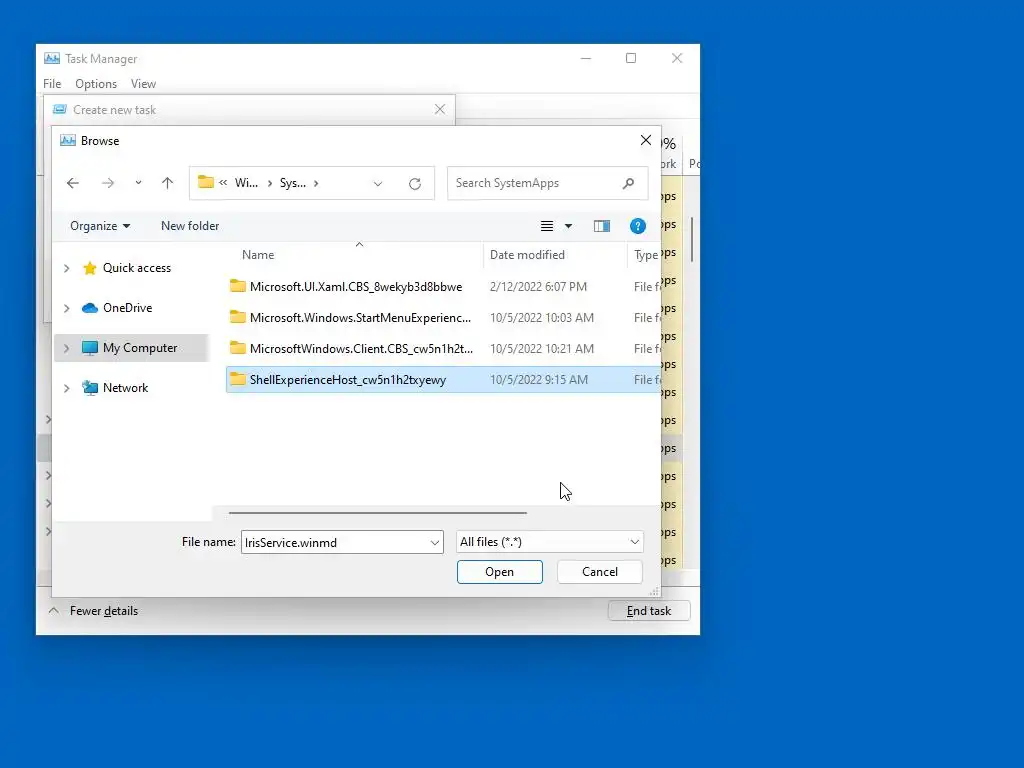Minimize the Task Manager window

pos(586,58)
